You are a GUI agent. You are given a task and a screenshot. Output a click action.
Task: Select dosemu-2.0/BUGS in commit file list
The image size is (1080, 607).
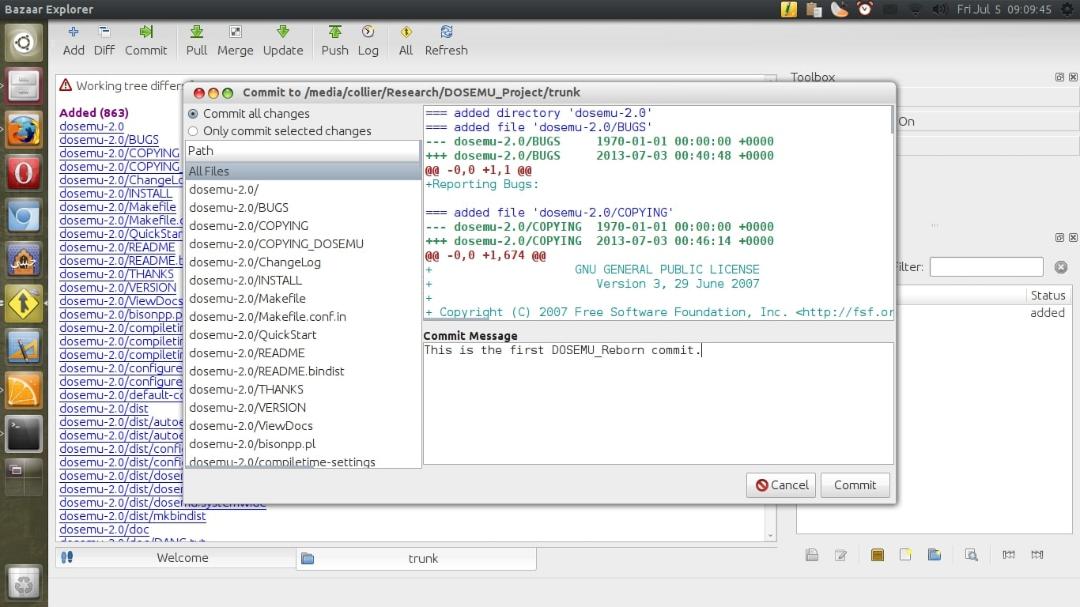click(239, 207)
